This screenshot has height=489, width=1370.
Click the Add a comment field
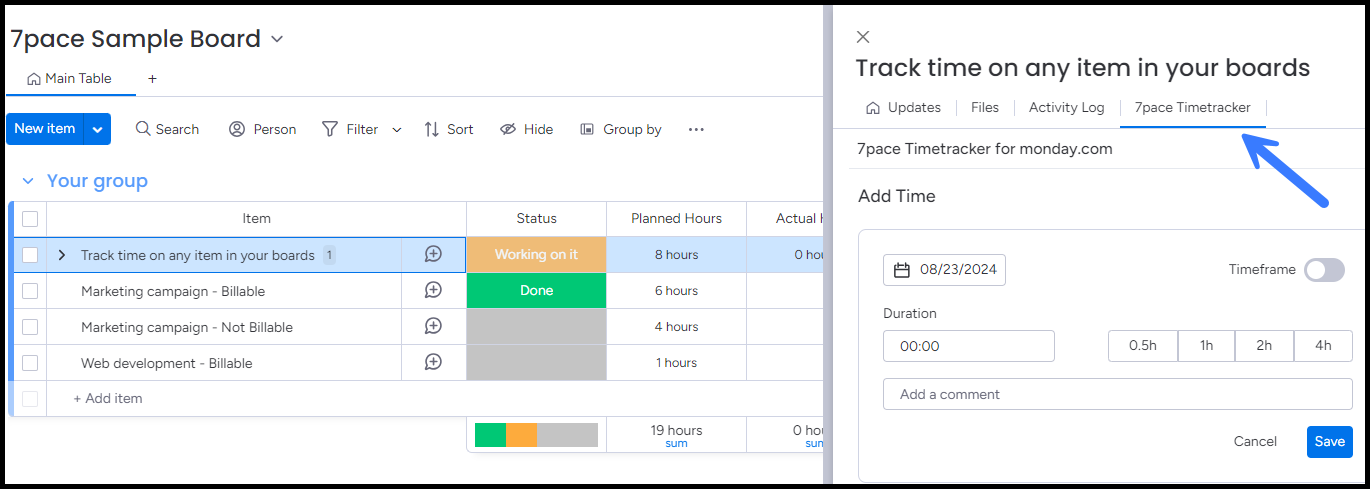coord(1118,394)
